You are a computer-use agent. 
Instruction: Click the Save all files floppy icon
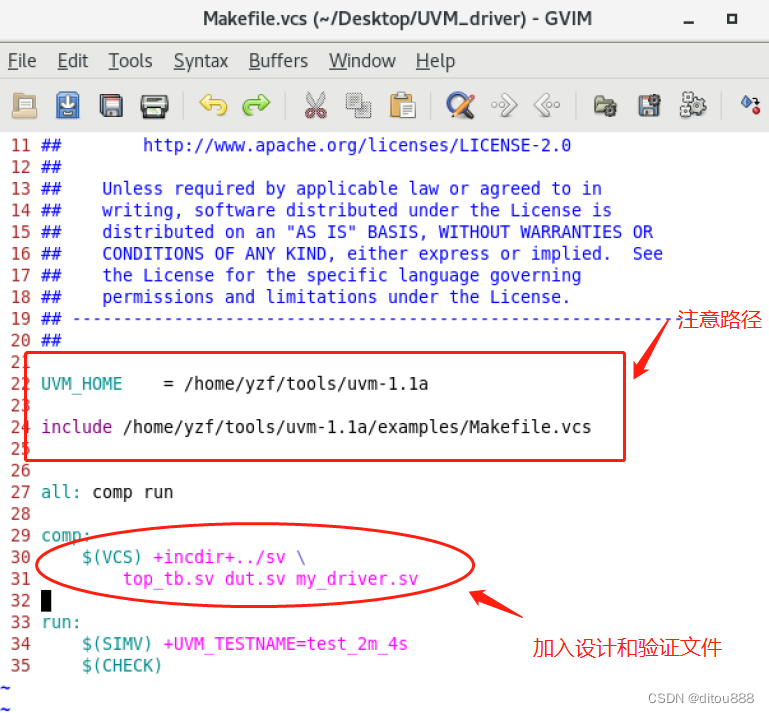click(x=111, y=105)
